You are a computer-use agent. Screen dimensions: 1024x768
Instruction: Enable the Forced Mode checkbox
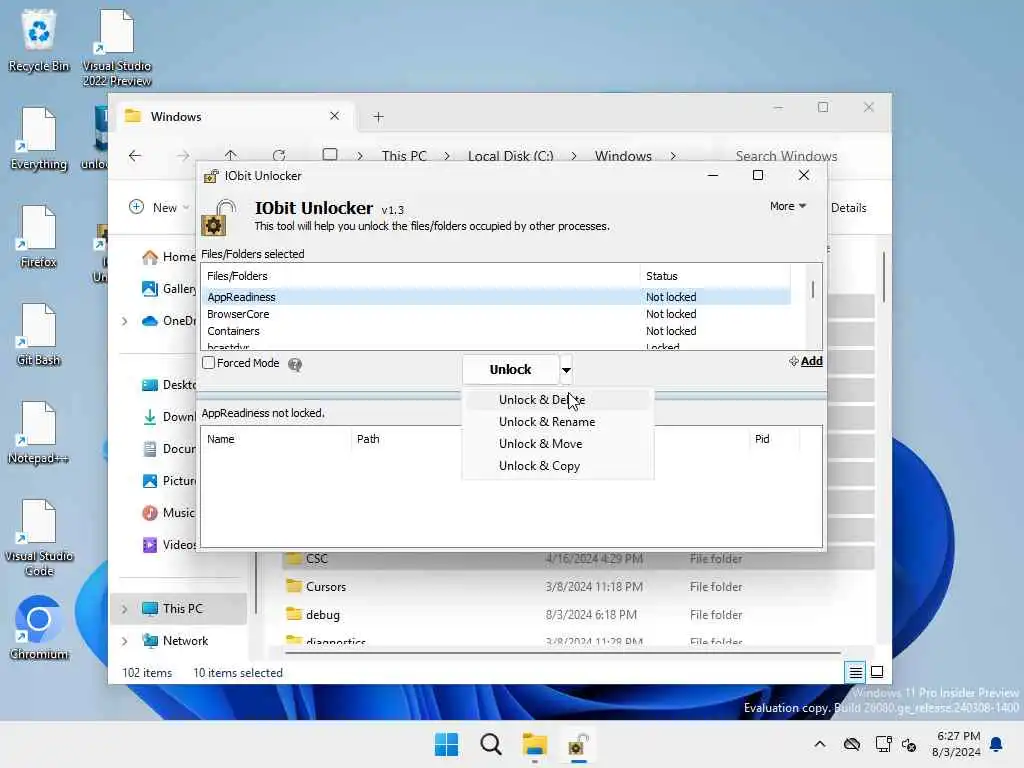click(208, 362)
